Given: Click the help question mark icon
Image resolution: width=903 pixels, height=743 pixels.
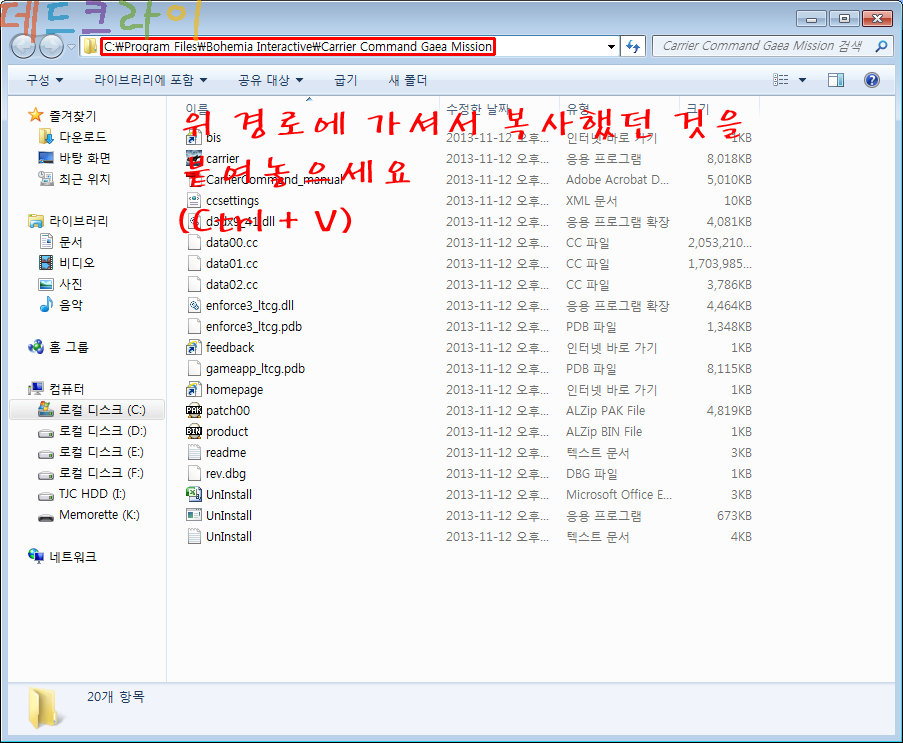Looking at the screenshot, I should (x=871, y=80).
